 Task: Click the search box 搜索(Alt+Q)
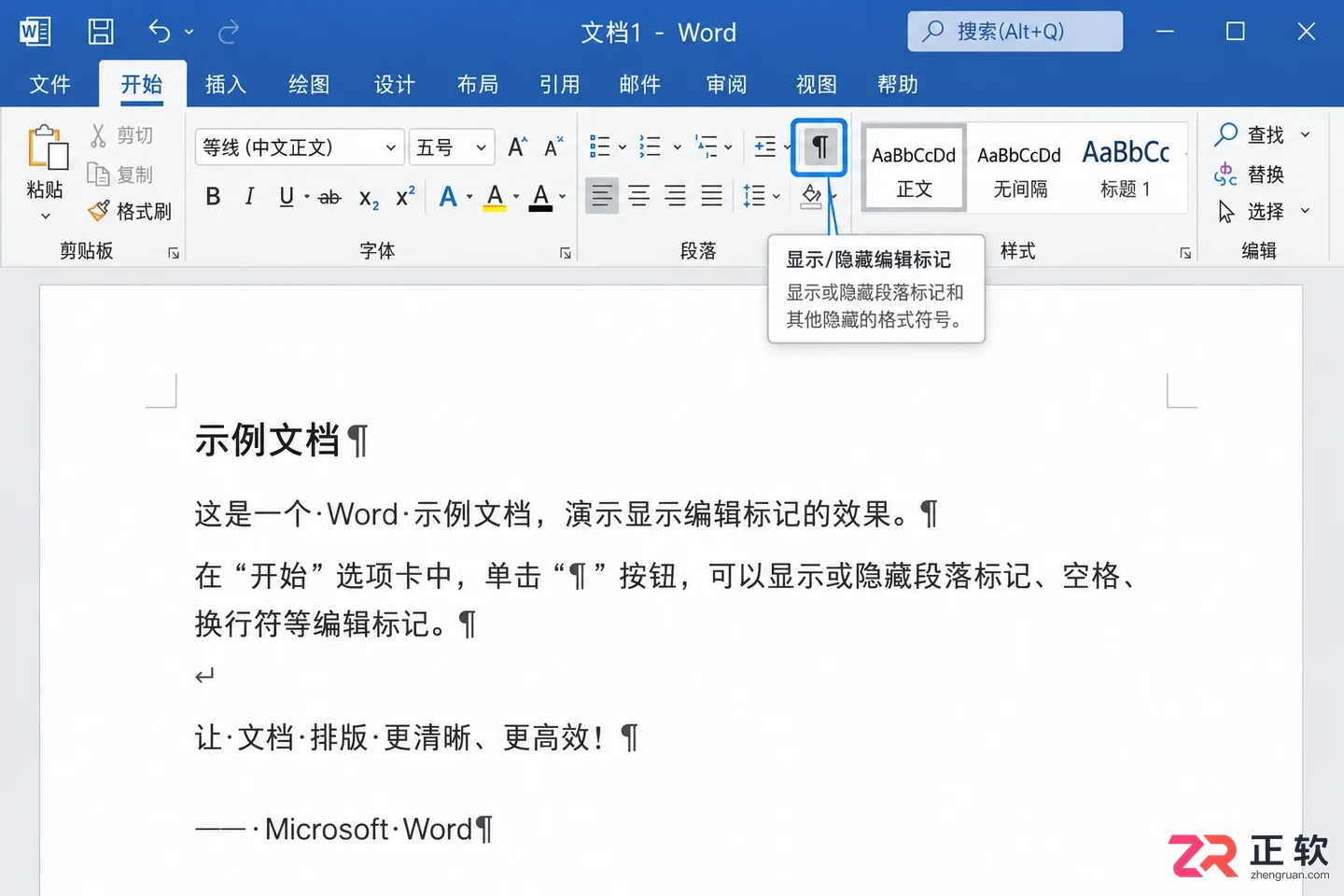coord(1015,32)
